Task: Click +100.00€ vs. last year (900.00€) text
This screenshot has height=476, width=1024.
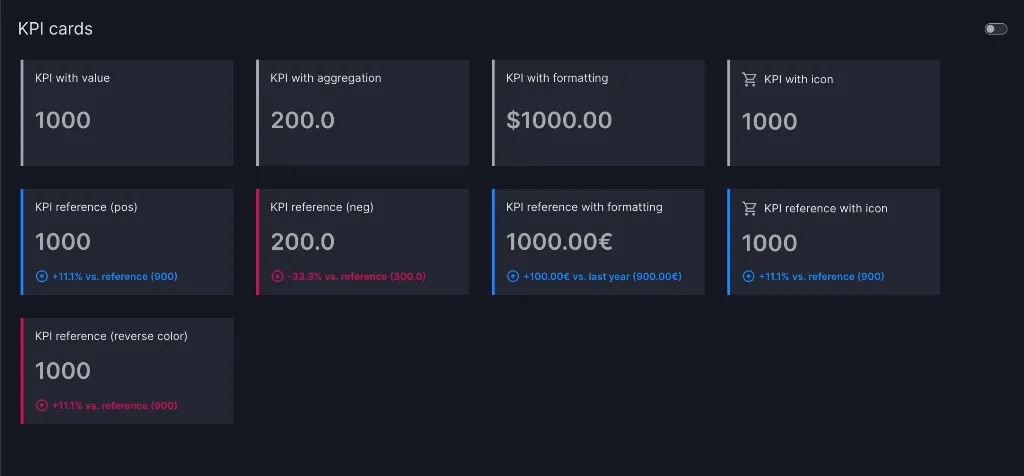Action: [x=602, y=276]
